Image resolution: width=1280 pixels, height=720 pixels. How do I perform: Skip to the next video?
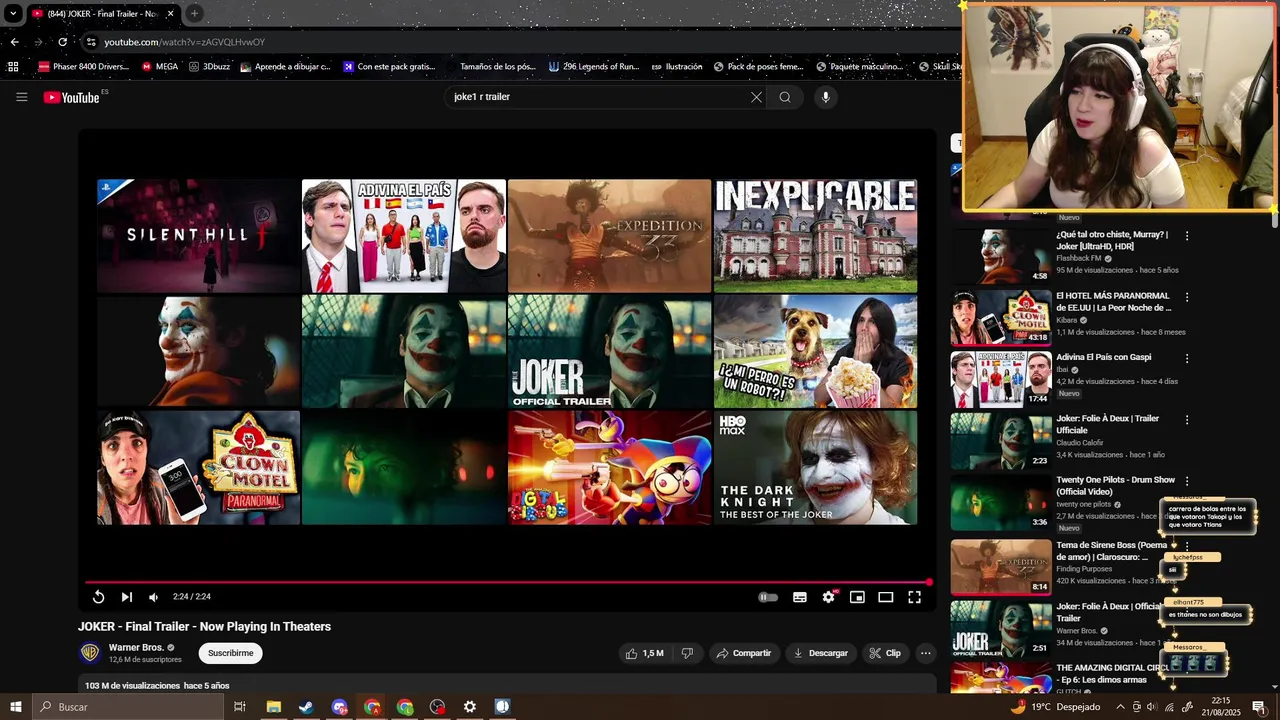pyautogui.click(x=127, y=597)
